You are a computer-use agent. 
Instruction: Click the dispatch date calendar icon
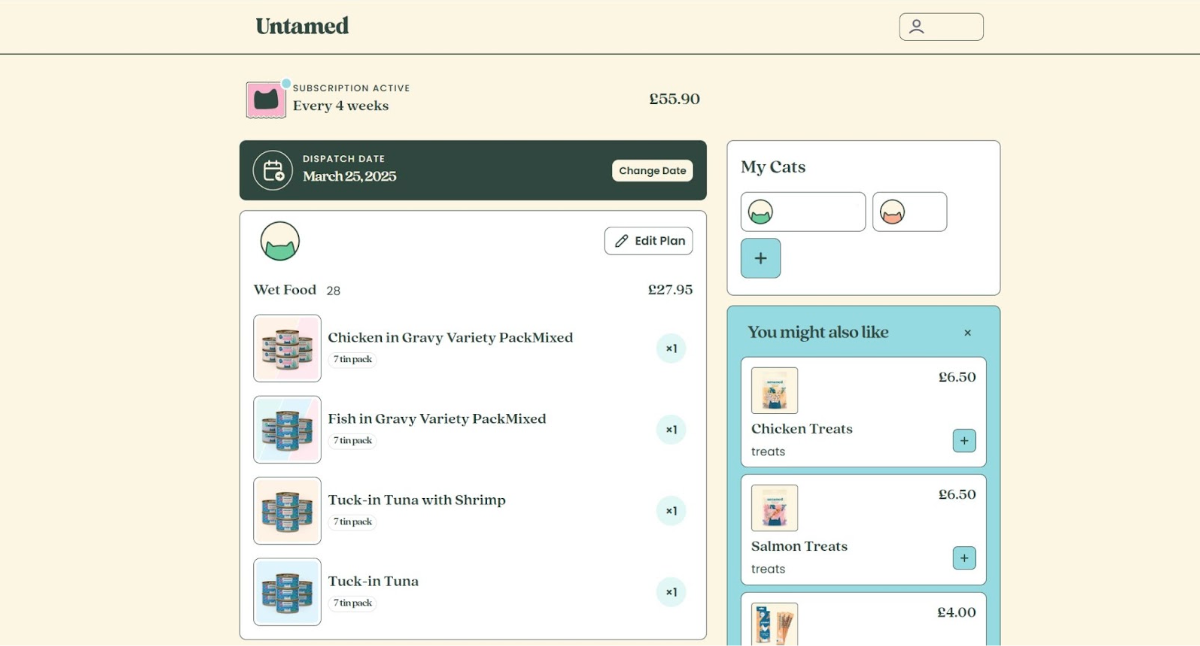tap(272, 171)
